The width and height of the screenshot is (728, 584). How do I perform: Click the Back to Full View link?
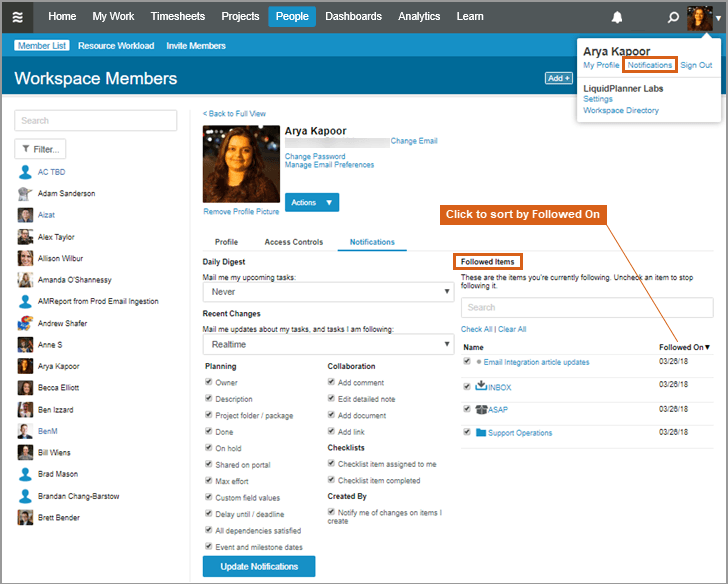click(234, 114)
